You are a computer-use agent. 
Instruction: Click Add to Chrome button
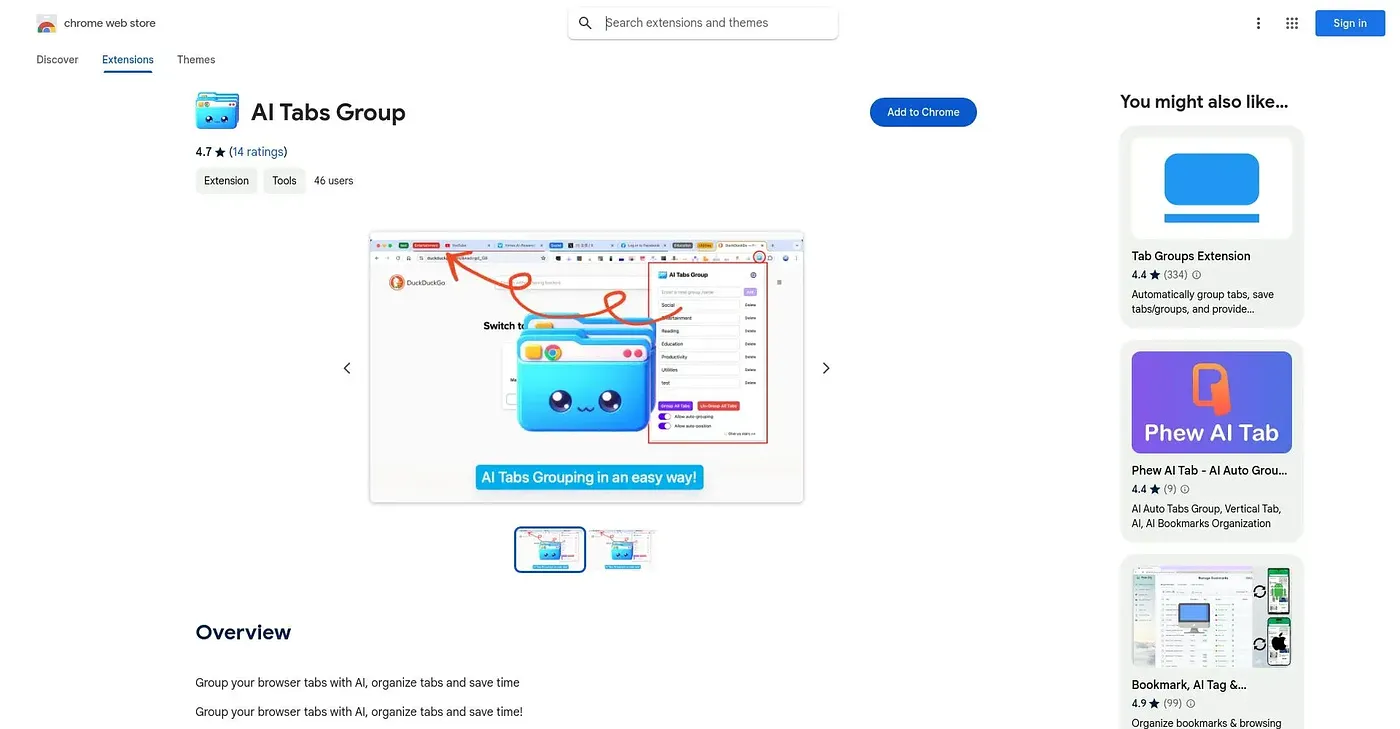(923, 112)
